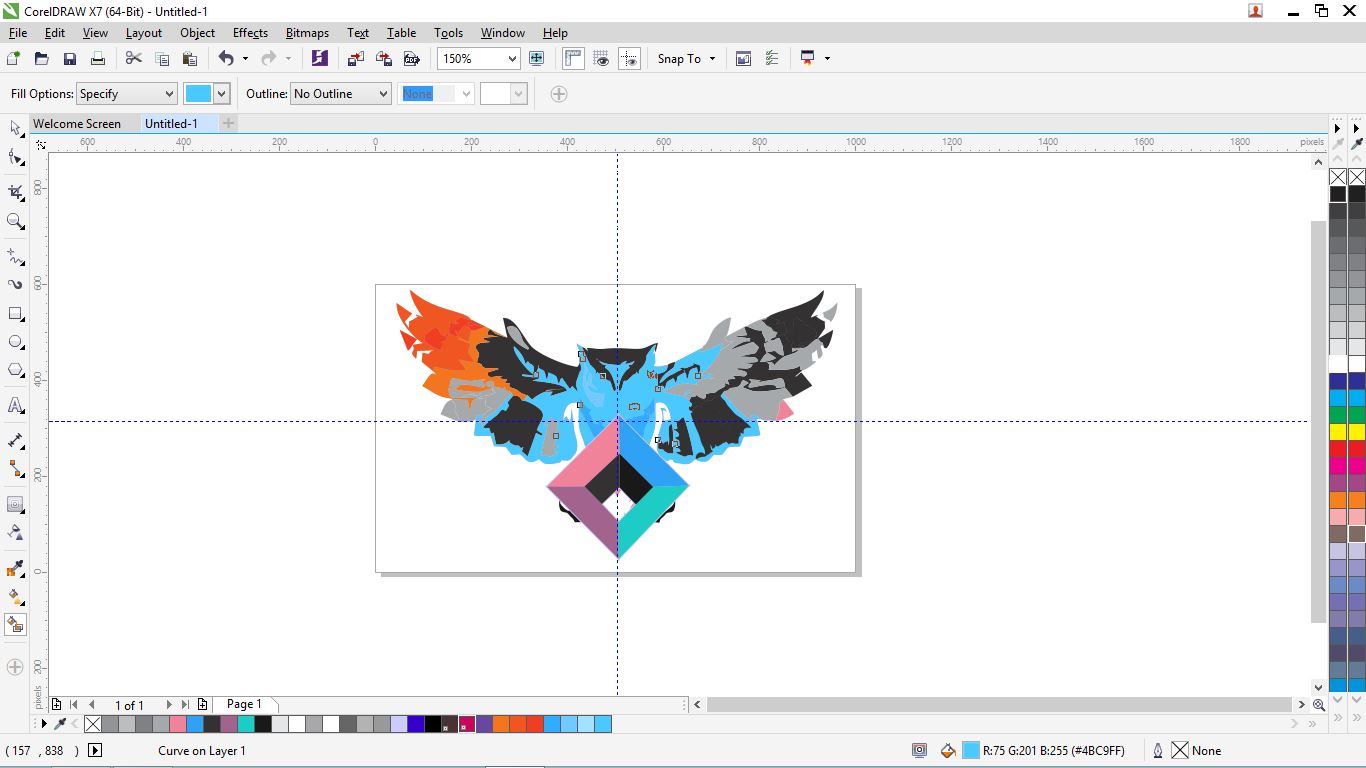Click the Print icon
Viewport: 1366px width, 768px height.
[x=97, y=59]
